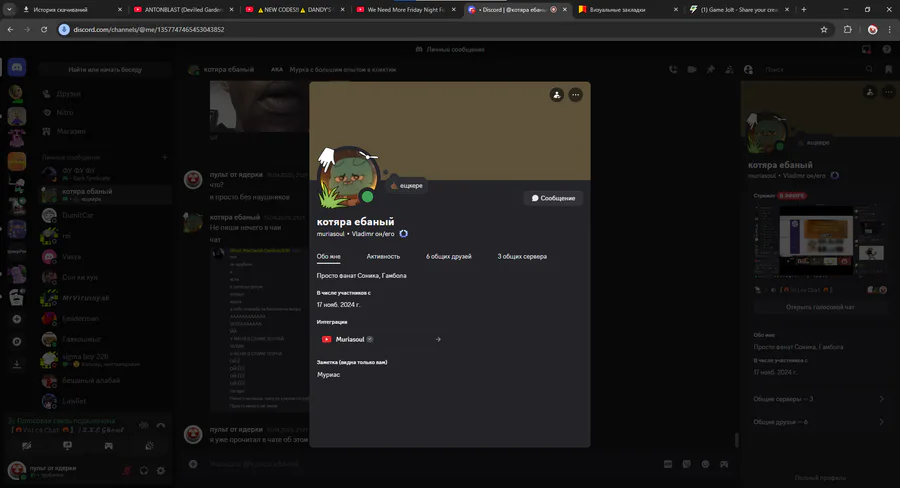Image resolution: width=900 pixels, height=488 pixels.
Task: Toggle camera in voice panel
Action: pos(26,446)
